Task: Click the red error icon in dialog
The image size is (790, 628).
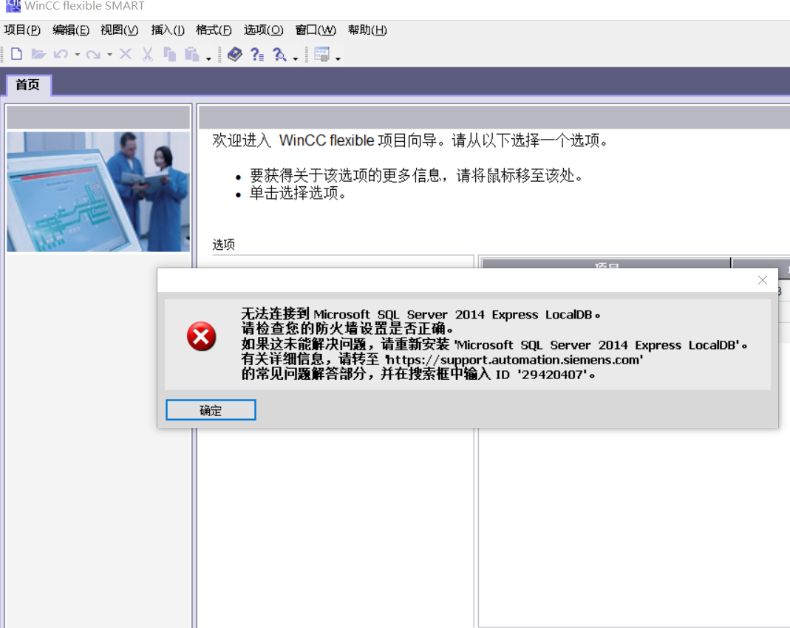Action: [202, 337]
